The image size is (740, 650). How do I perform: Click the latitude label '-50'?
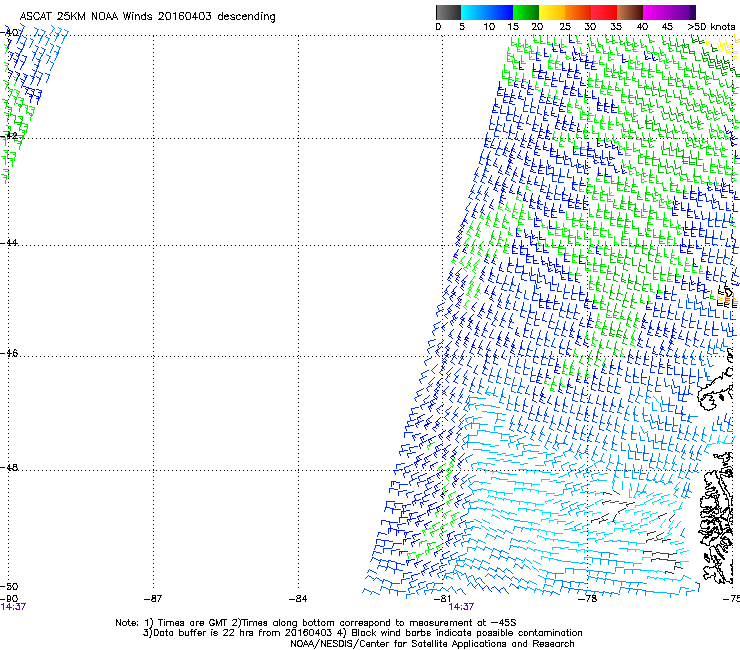(x=9, y=586)
